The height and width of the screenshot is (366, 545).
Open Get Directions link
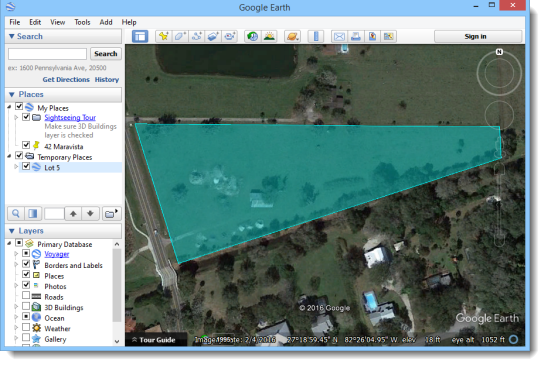pos(66,80)
